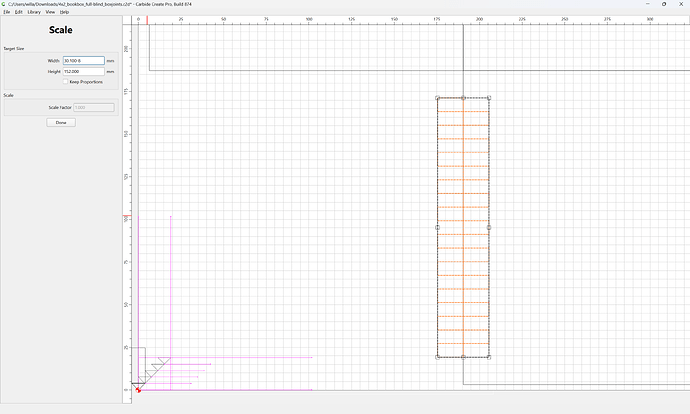
Task: Click the bottom-left selection handle of the orange shape
Action: tap(437, 357)
